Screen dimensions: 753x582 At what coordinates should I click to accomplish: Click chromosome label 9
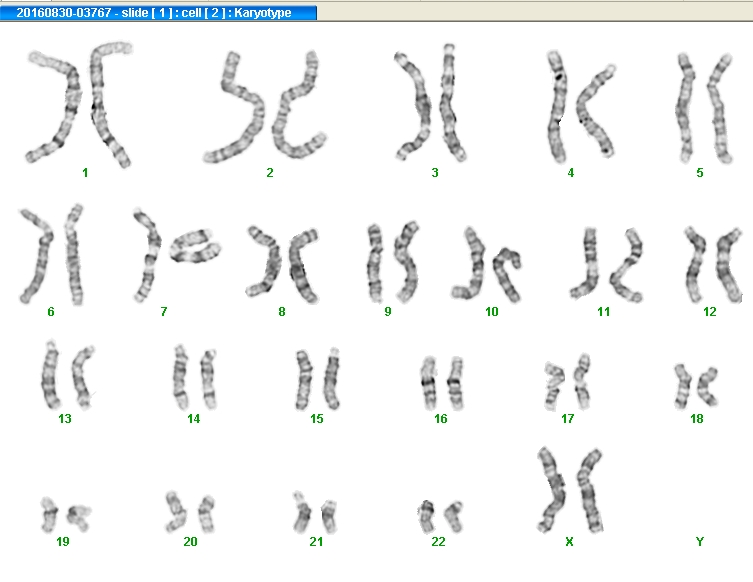[x=388, y=312]
